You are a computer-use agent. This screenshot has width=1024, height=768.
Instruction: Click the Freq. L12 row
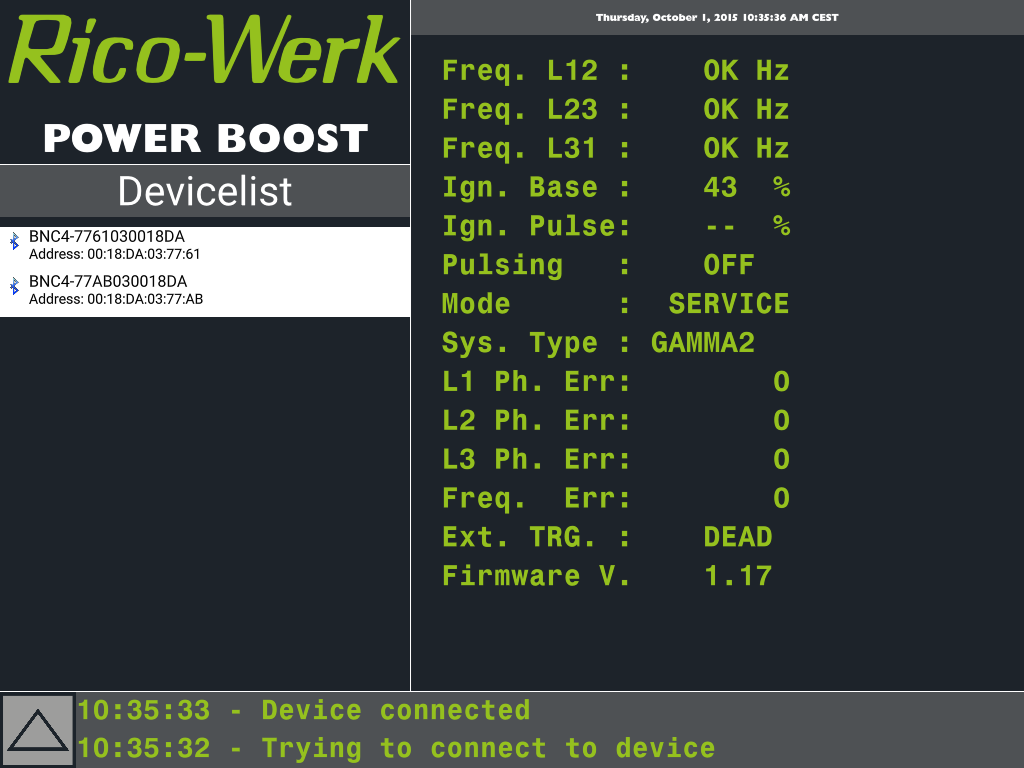pyautogui.click(x=616, y=71)
